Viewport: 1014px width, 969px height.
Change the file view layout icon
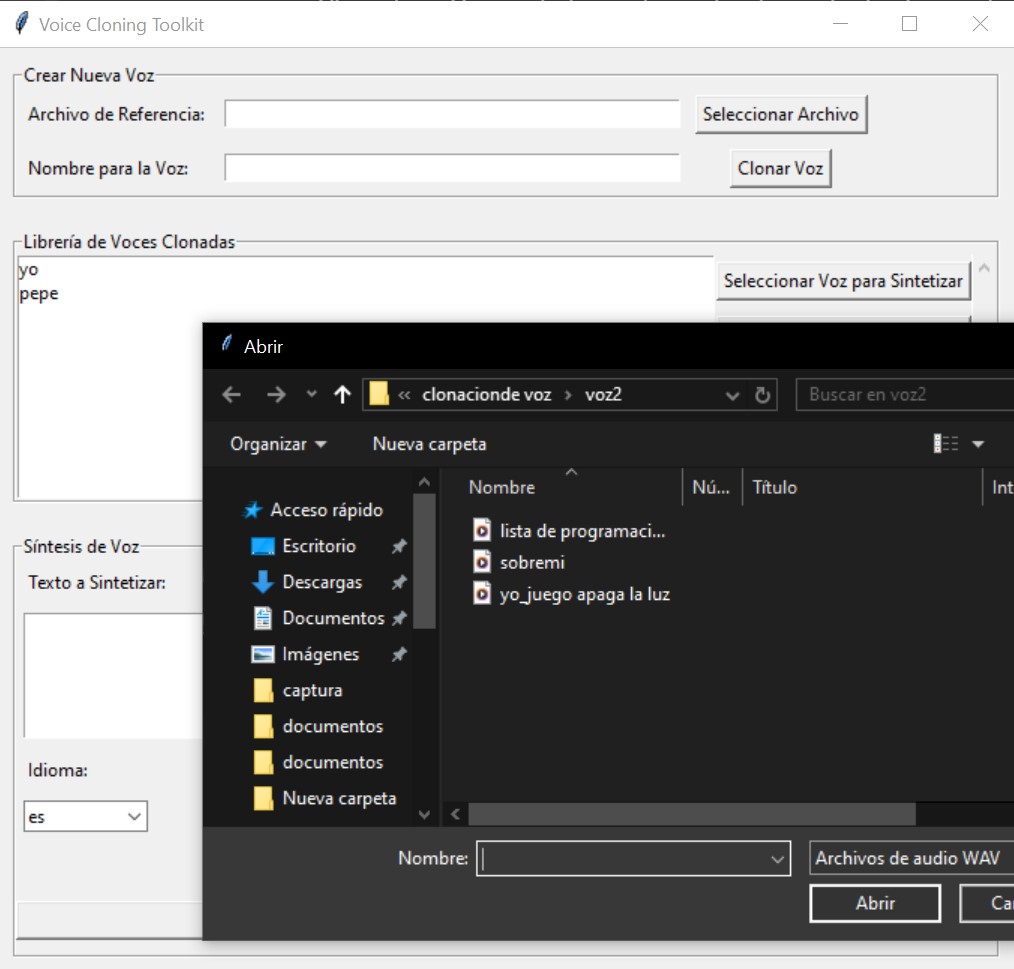(x=945, y=444)
